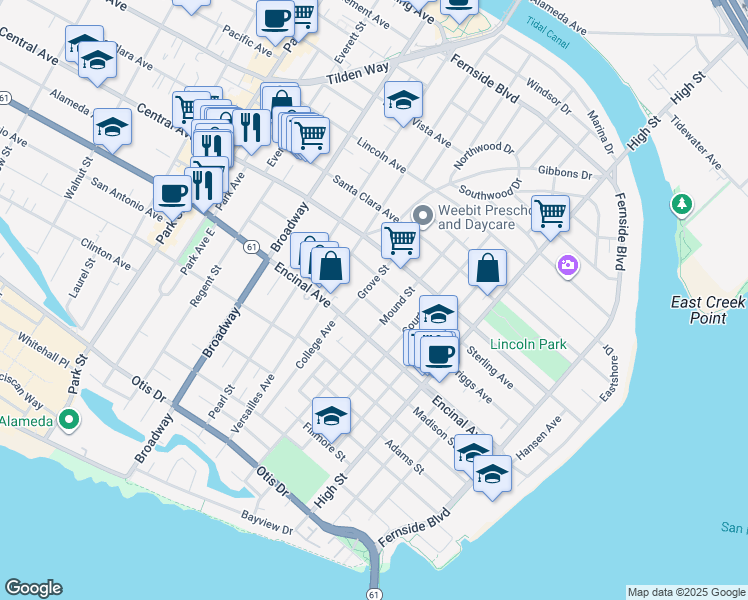The width and height of the screenshot is (748, 600).
Task: Select the Grove St label
Action: [x=373, y=282]
